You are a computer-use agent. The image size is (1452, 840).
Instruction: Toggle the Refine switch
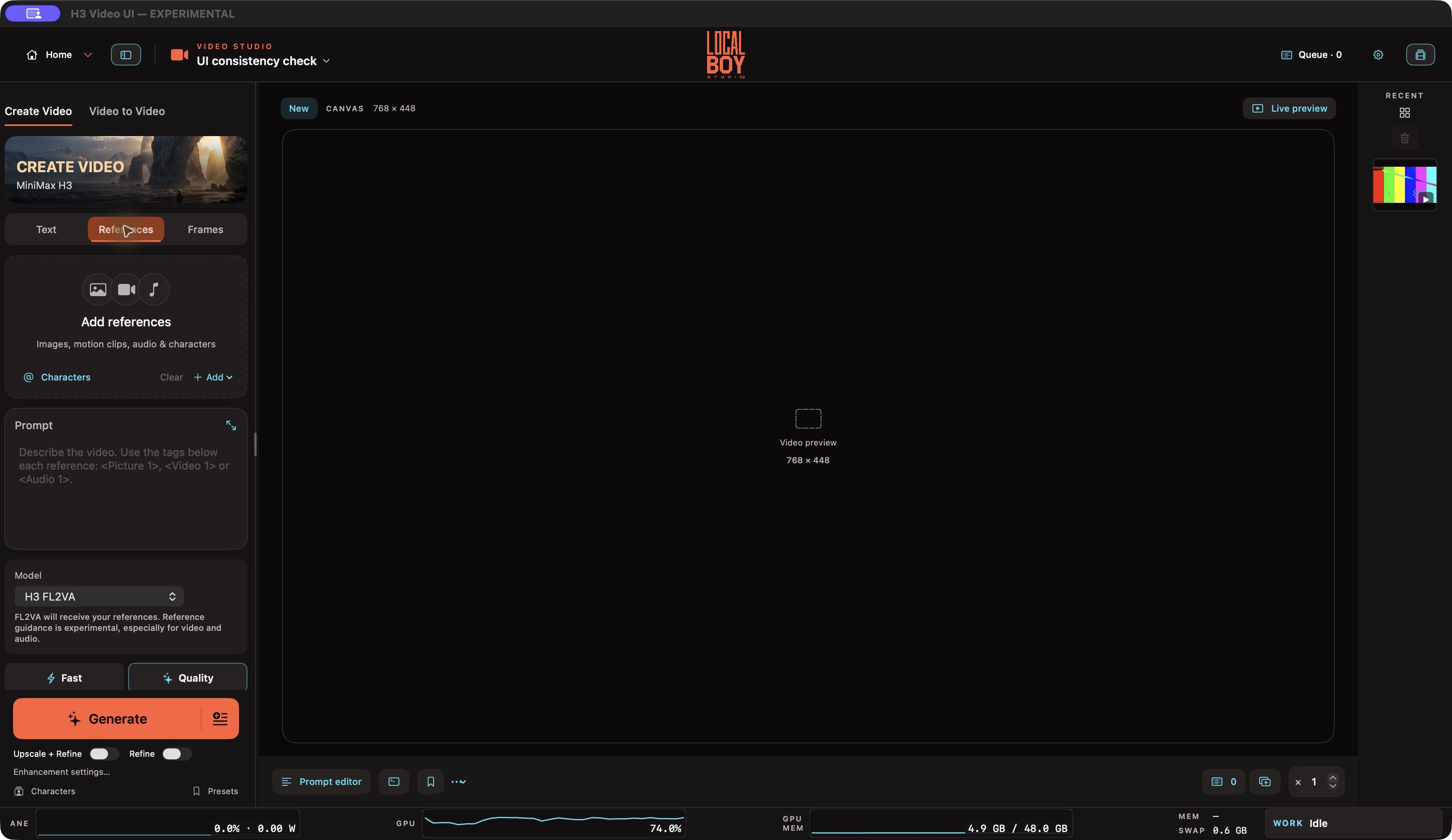176,753
